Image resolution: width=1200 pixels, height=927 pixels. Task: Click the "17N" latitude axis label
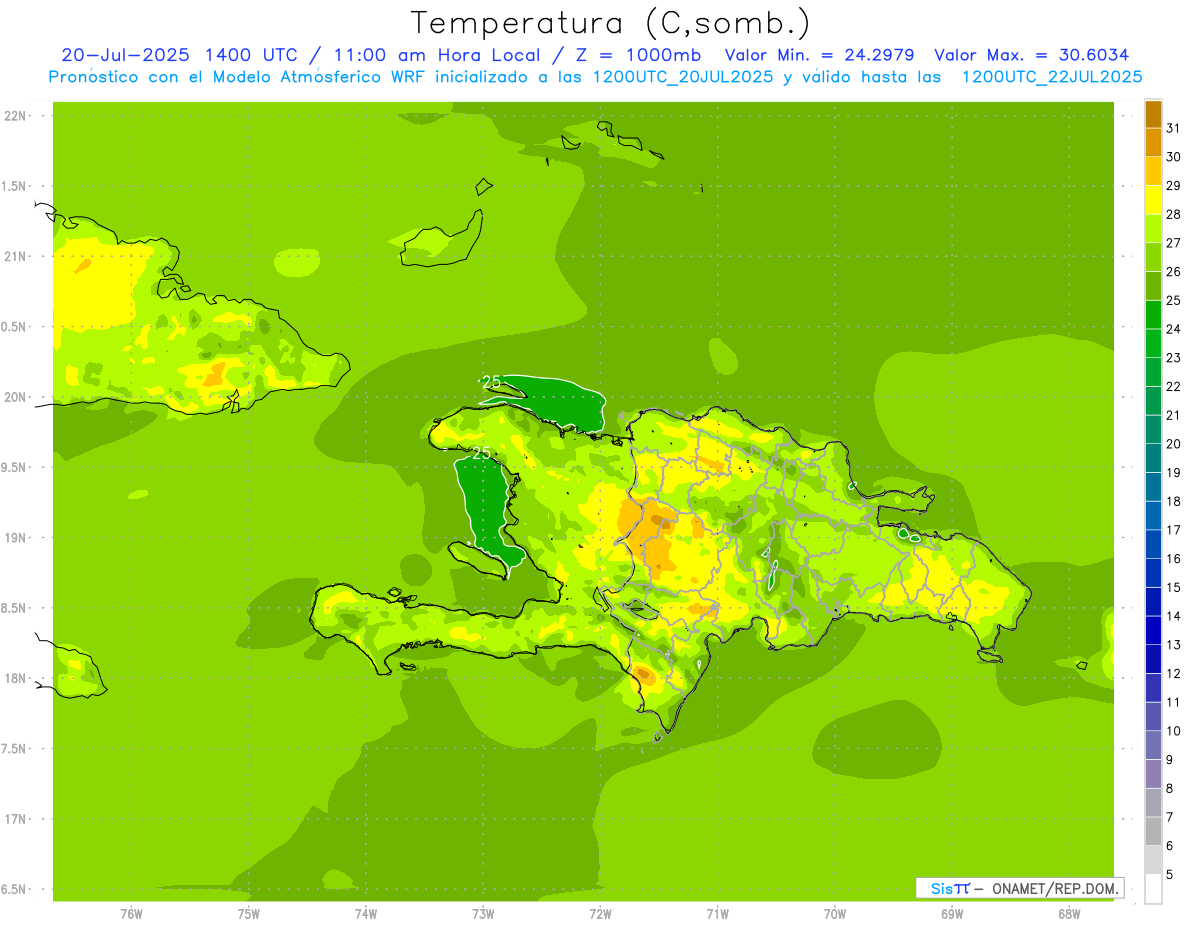(x=15, y=819)
